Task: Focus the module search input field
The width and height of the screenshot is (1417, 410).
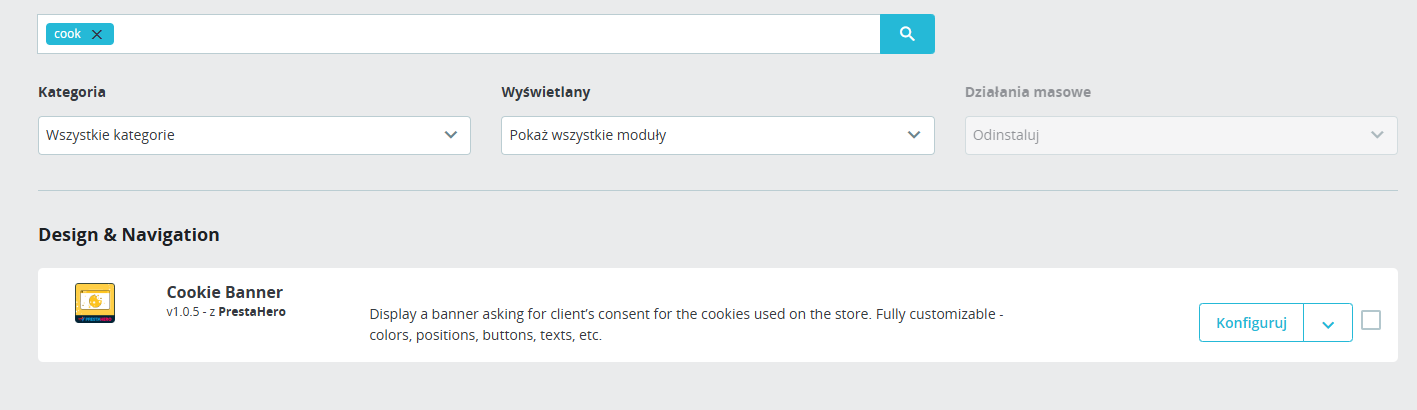Action: [495, 34]
